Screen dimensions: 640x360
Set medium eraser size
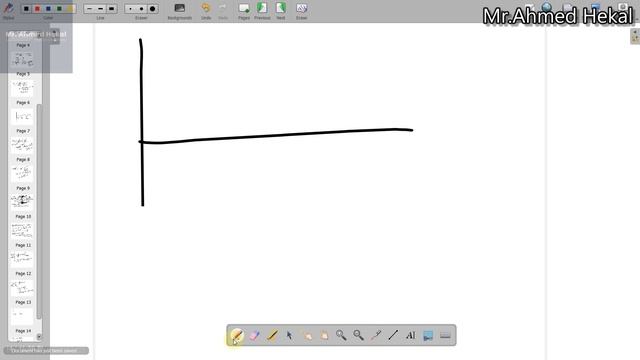[x=141, y=9]
